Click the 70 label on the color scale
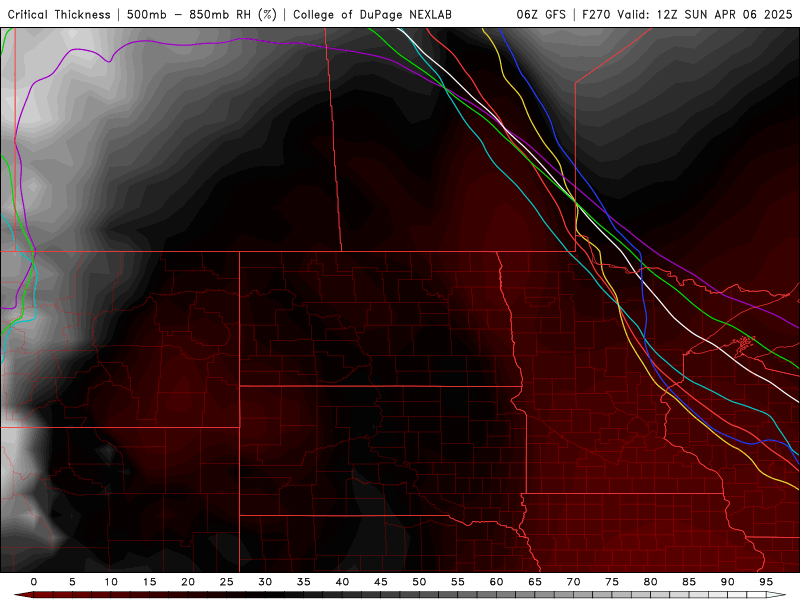Viewport: 800px width, 600px height. 573,582
